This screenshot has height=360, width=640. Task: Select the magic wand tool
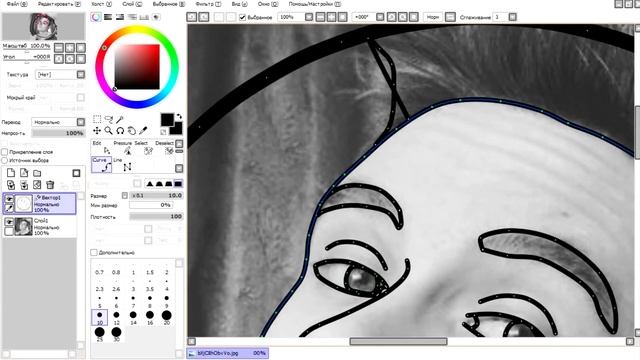(120, 119)
